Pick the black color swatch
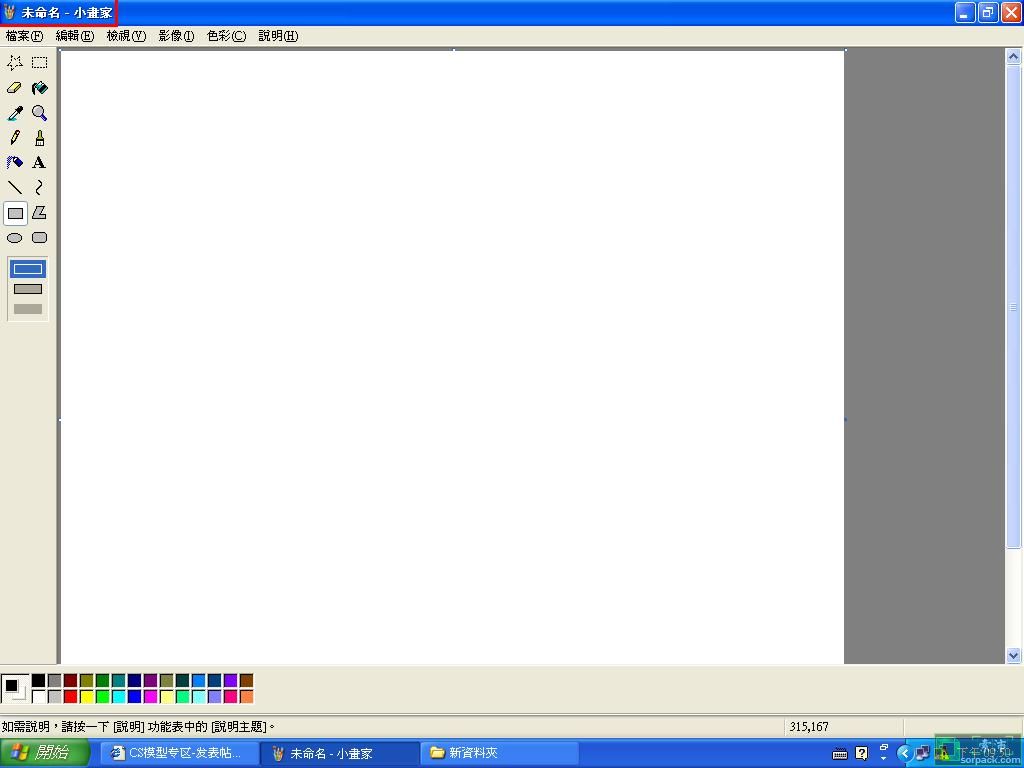This screenshot has width=1024, height=768. click(x=39, y=681)
